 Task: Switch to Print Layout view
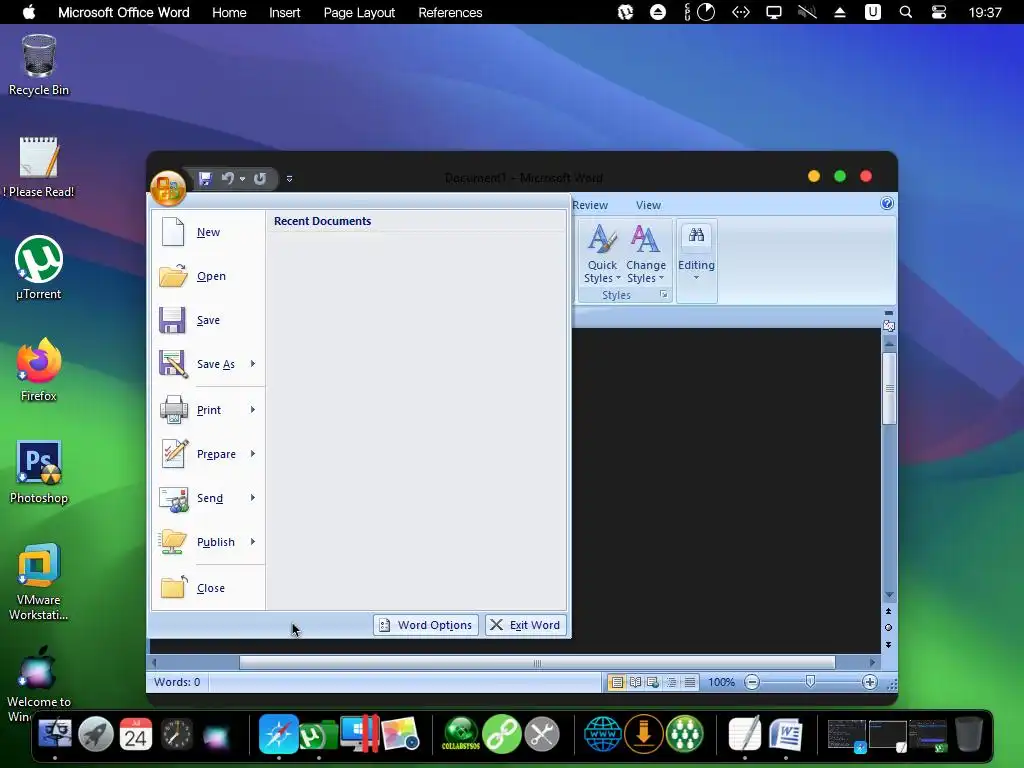click(616, 682)
